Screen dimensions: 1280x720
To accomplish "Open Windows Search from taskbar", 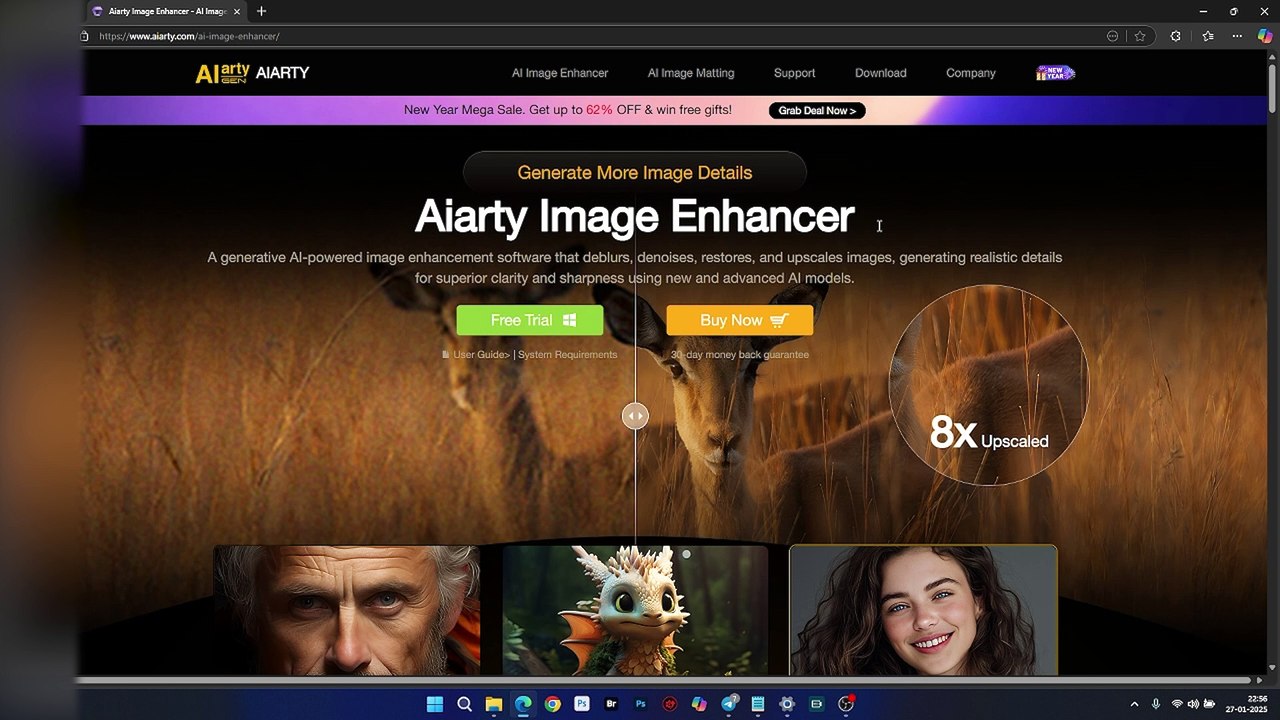I will [464, 704].
